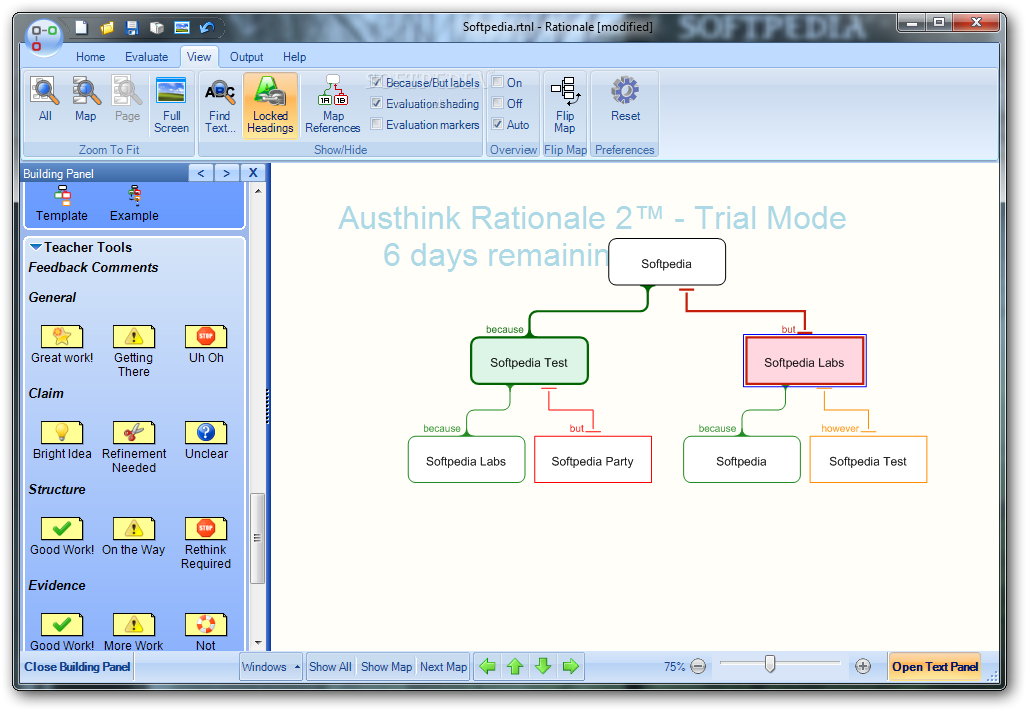This screenshot has width=1027, height=711.
Task: Click the Open folder icon in quick access toolbar
Action: pyautogui.click(x=107, y=27)
